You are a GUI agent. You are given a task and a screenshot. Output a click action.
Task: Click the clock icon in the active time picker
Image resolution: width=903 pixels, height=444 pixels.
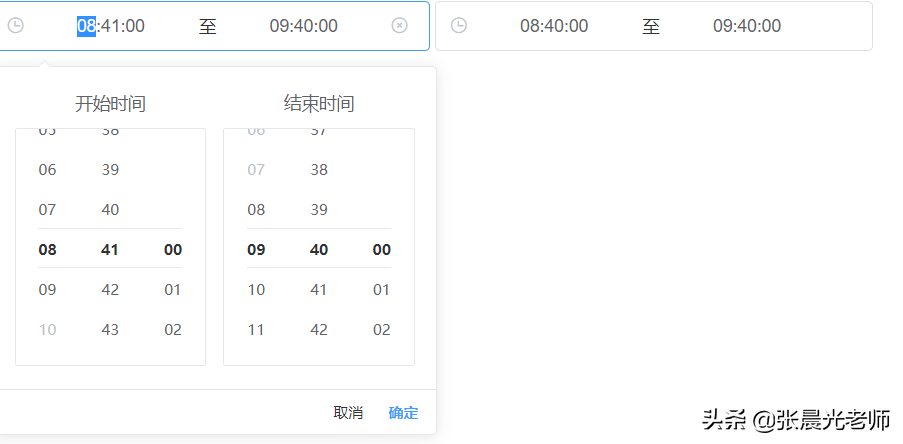click(15, 26)
